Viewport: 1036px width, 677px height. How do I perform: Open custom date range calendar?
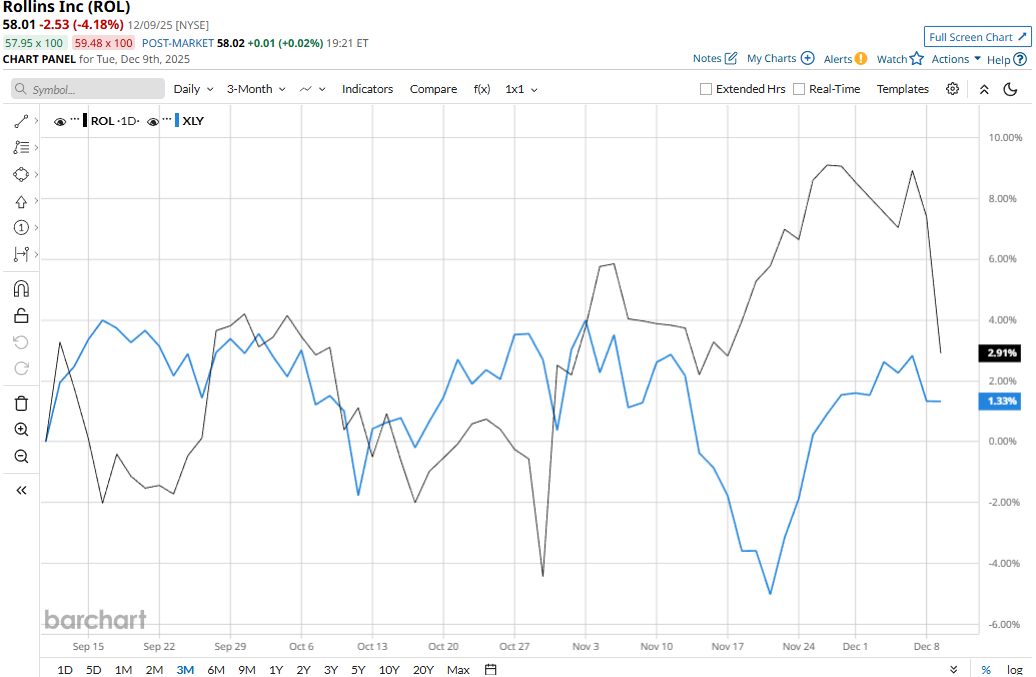490,670
